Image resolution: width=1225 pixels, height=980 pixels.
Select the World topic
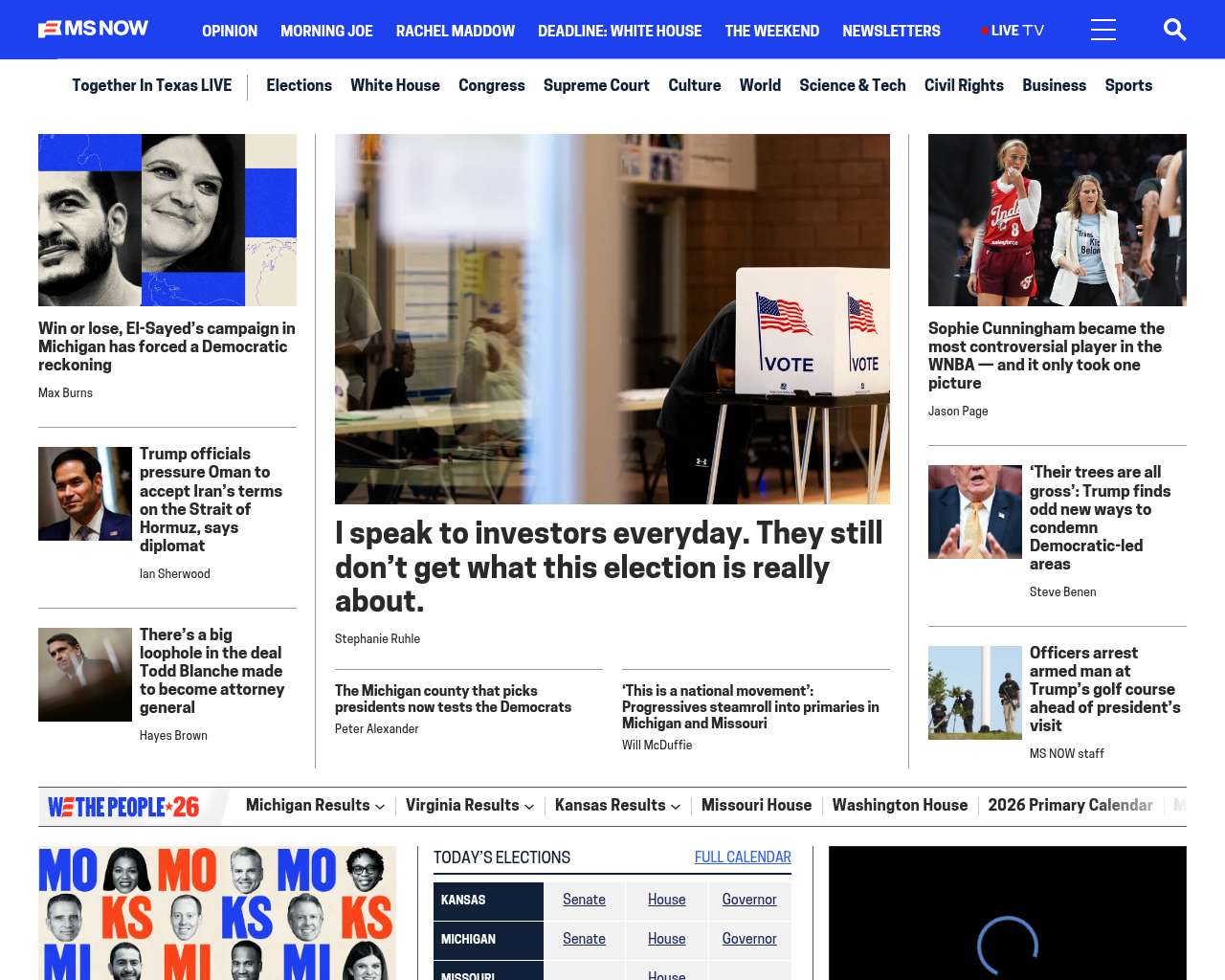click(760, 85)
